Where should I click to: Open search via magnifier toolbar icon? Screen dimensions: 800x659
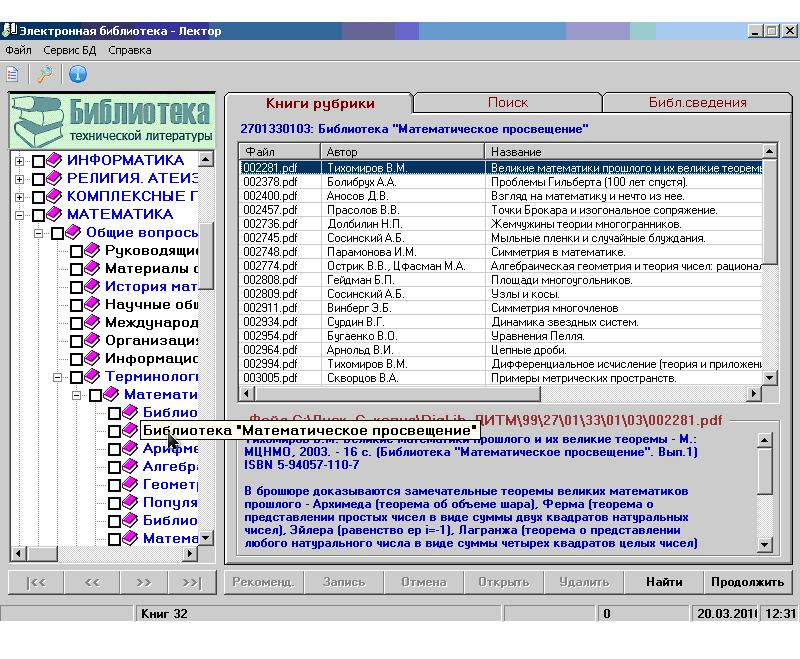pos(45,74)
